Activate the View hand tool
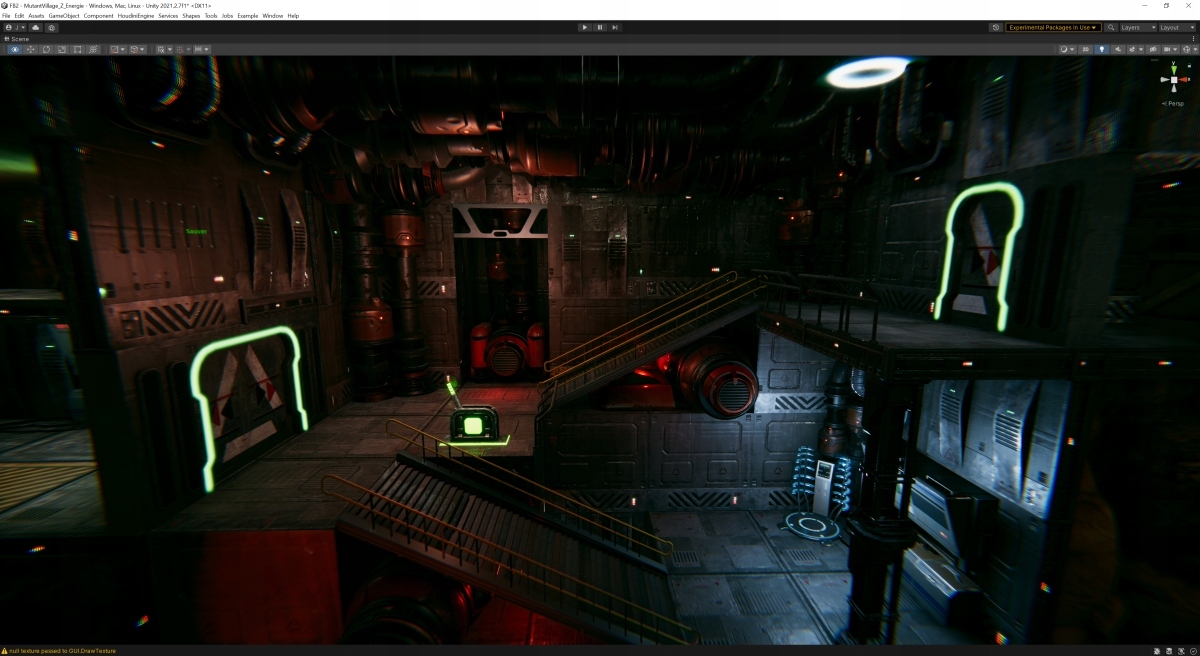Image resolution: width=1200 pixels, height=656 pixels. tap(14, 49)
